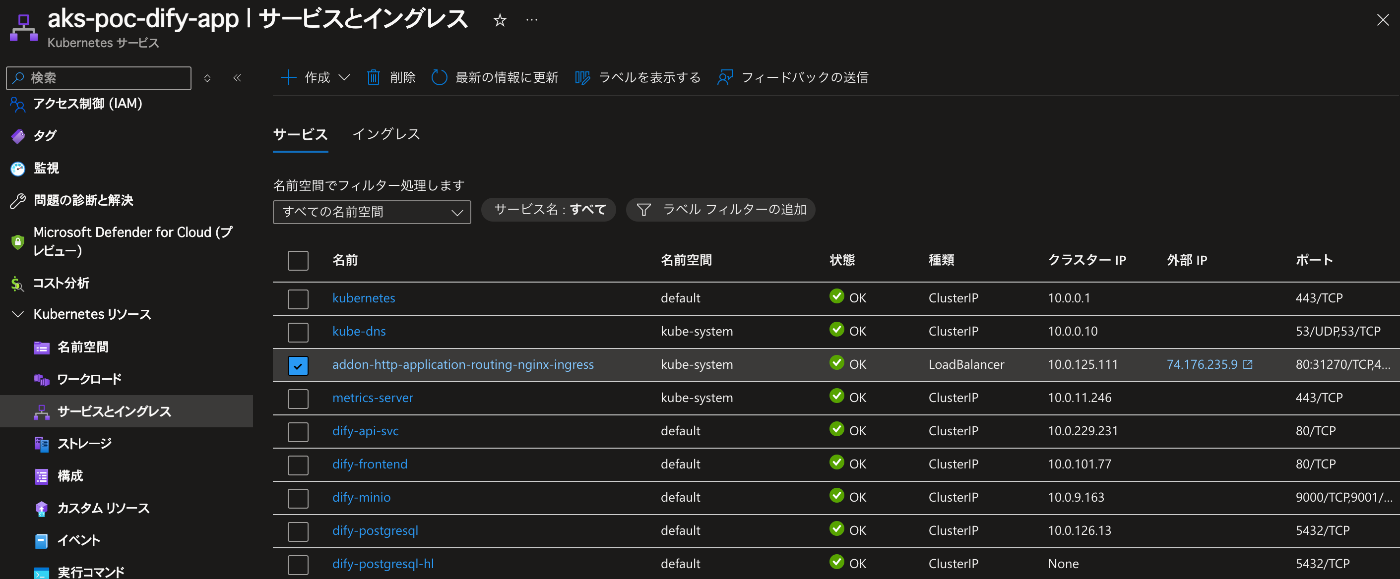Click the access control (IAM) icon
Image resolution: width=1400 pixels, height=579 pixels.
(x=17, y=104)
